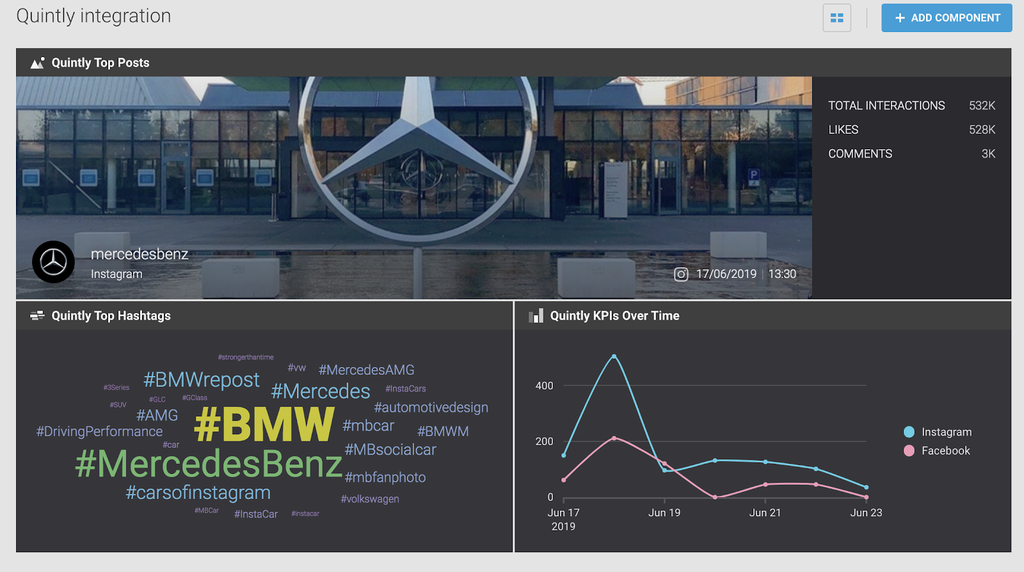
Task: Click the Mercedes-Benz profile avatar
Action: pos(53,263)
